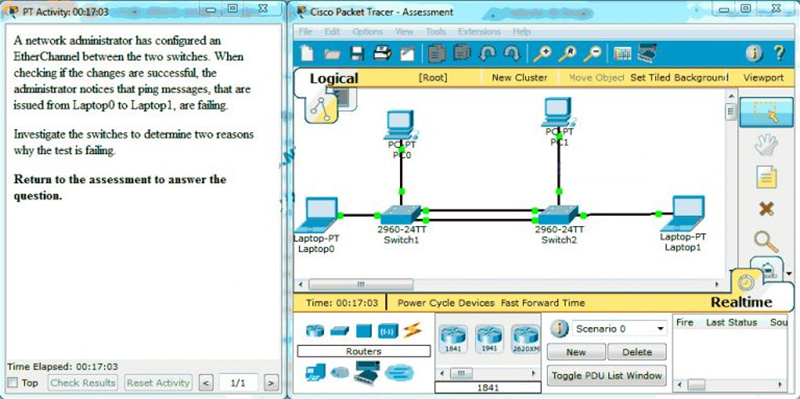This screenshot has height=399, width=800.
Task: Go to previous instruction page arrow
Action: tap(205, 382)
